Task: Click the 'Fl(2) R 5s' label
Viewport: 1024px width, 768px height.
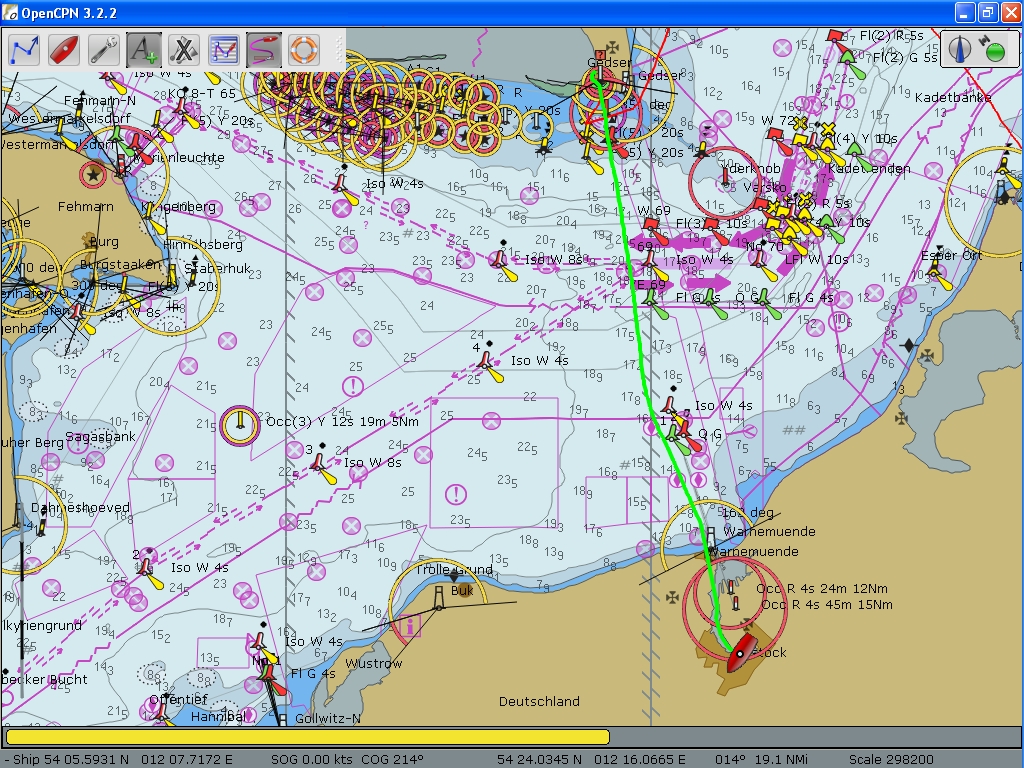Action: [x=891, y=36]
